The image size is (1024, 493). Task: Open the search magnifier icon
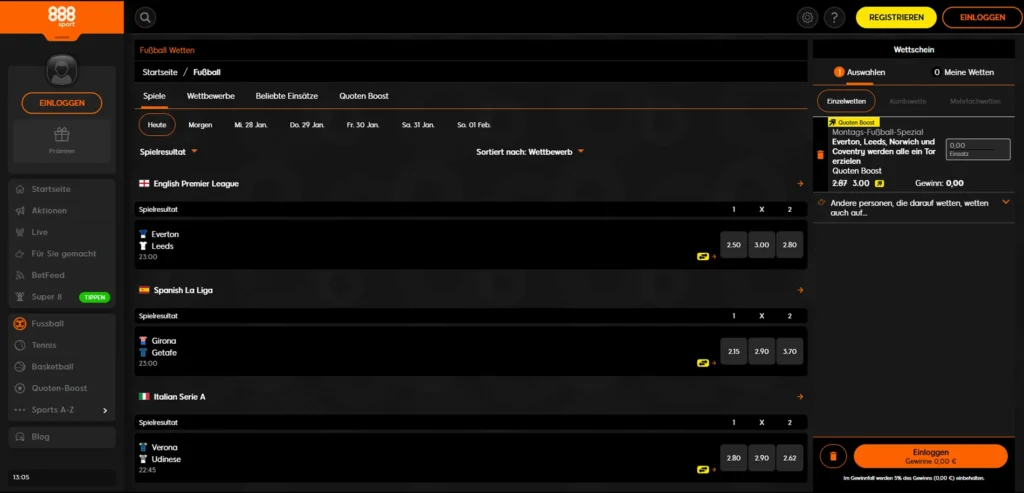point(145,18)
